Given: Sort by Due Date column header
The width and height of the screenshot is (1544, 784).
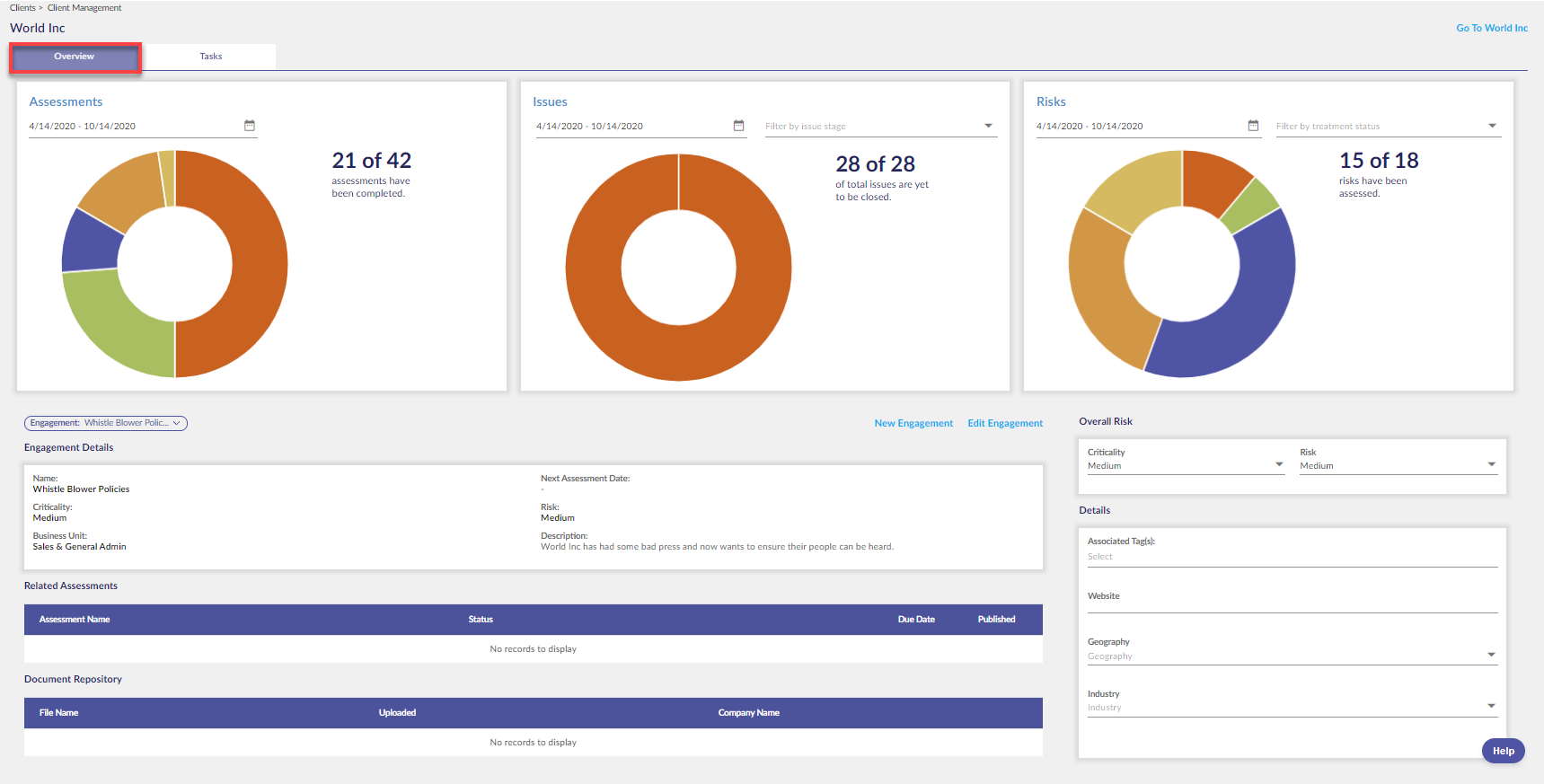Looking at the screenshot, I should 916,620.
